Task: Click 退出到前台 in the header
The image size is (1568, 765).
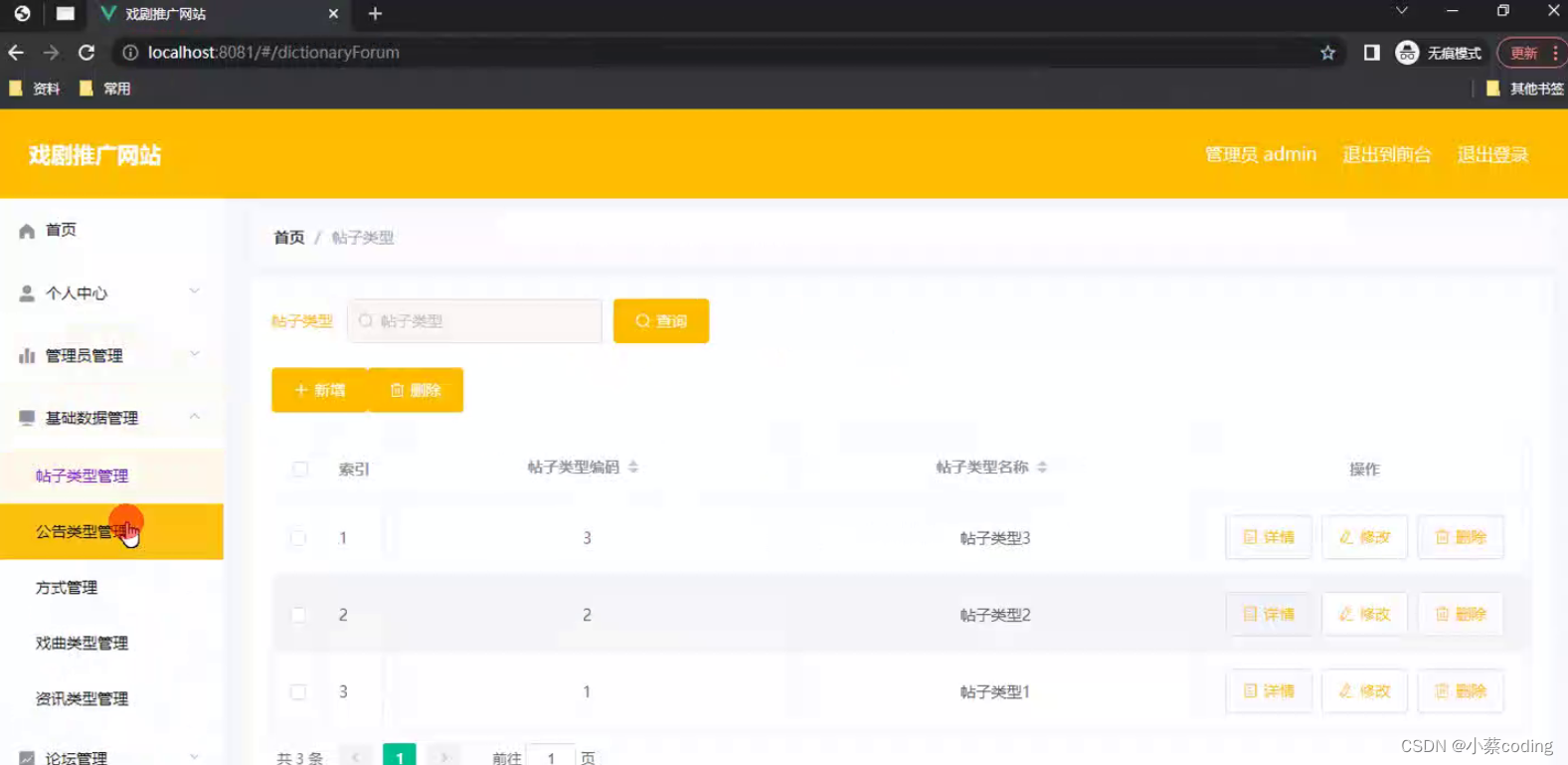Action: pyautogui.click(x=1387, y=154)
